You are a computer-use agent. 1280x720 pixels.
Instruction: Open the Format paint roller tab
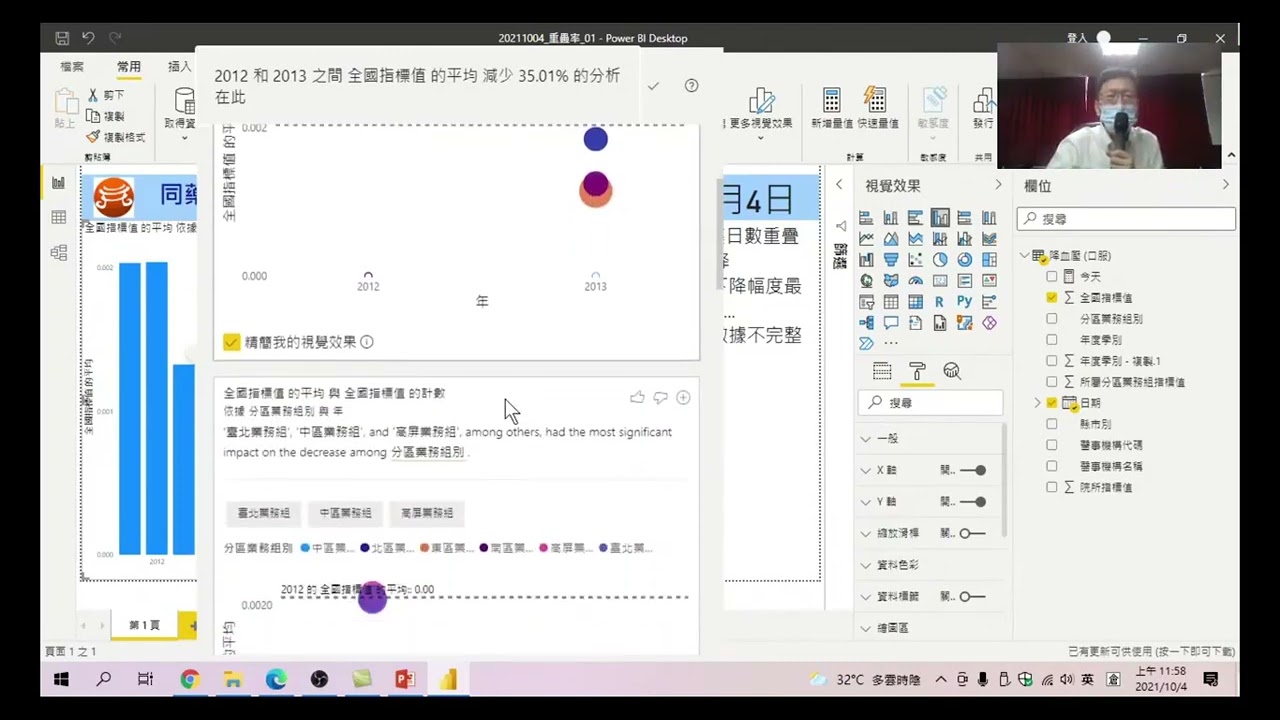click(x=917, y=371)
